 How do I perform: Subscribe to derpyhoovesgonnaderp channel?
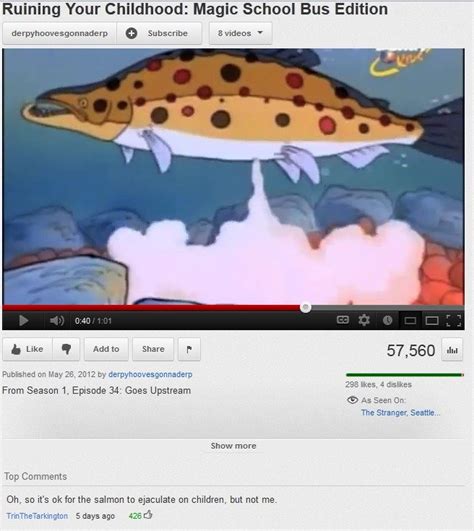click(x=159, y=33)
